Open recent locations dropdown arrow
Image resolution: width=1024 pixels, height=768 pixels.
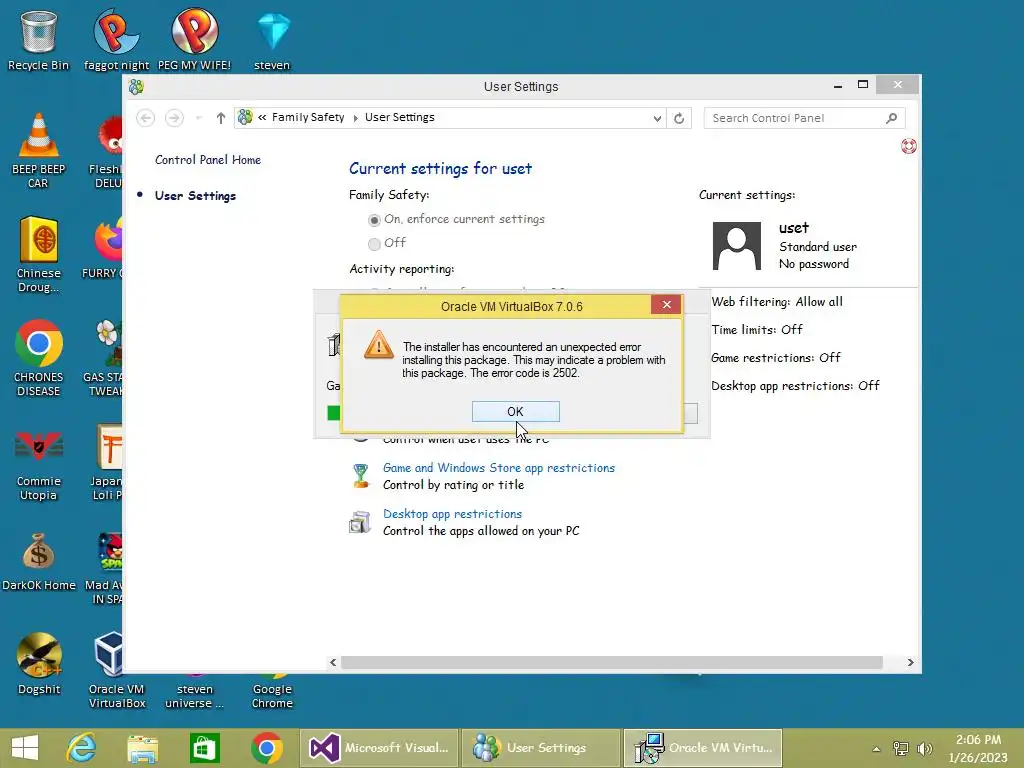(x=199, y=118)
